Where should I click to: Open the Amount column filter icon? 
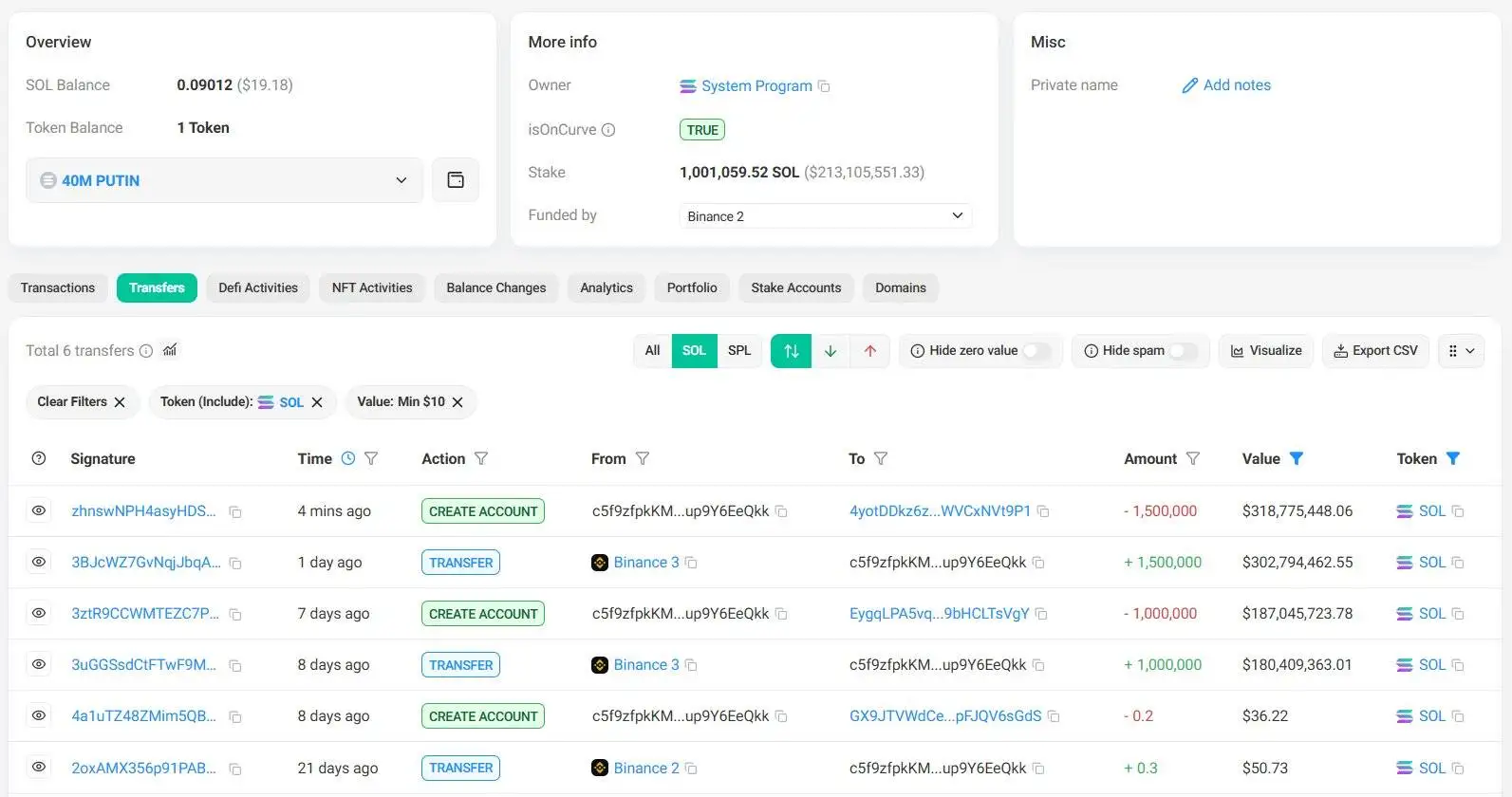point(1193,458)
